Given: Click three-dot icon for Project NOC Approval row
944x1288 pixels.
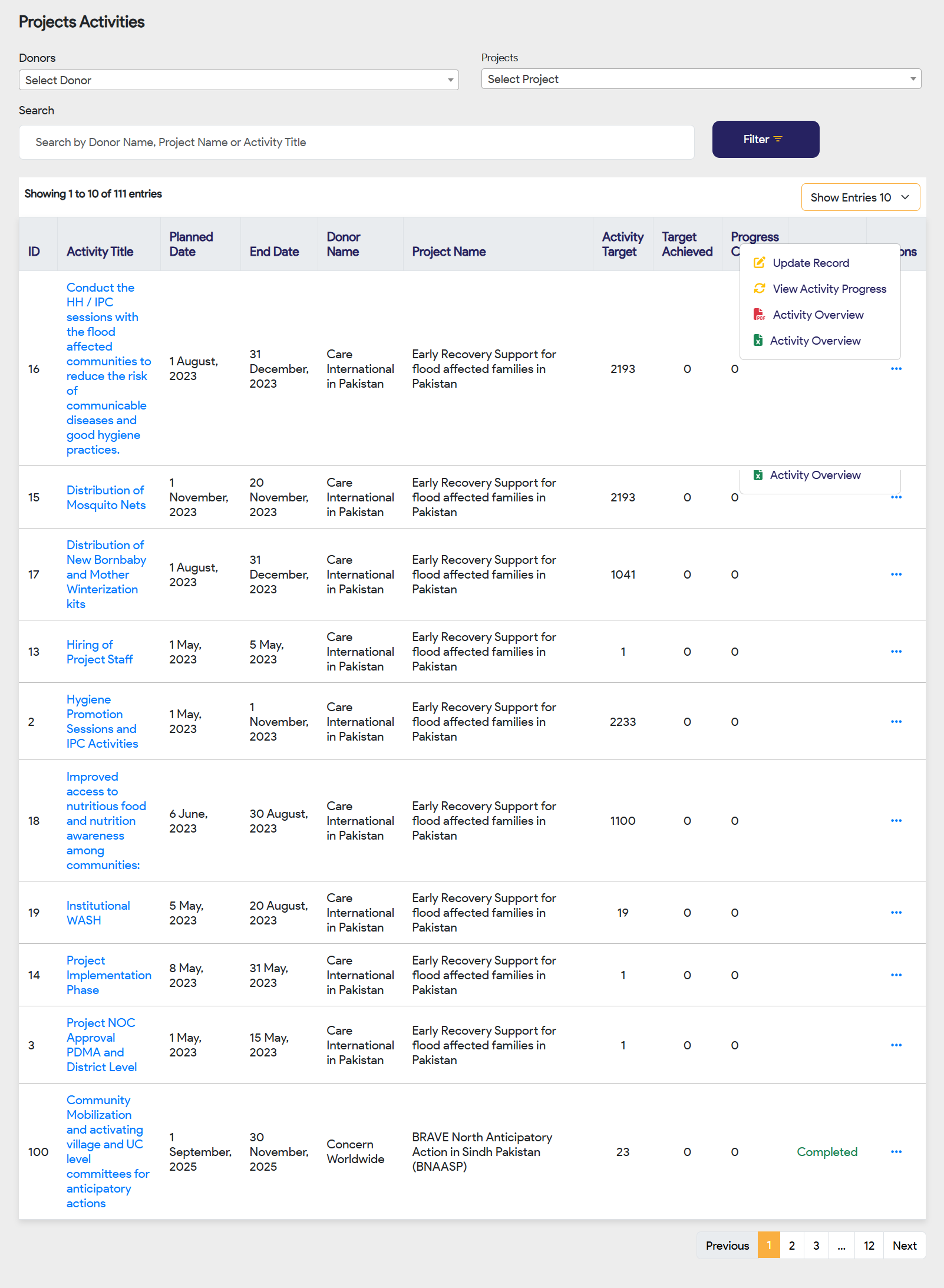Looking at the screenshot, I should 896,1045.
